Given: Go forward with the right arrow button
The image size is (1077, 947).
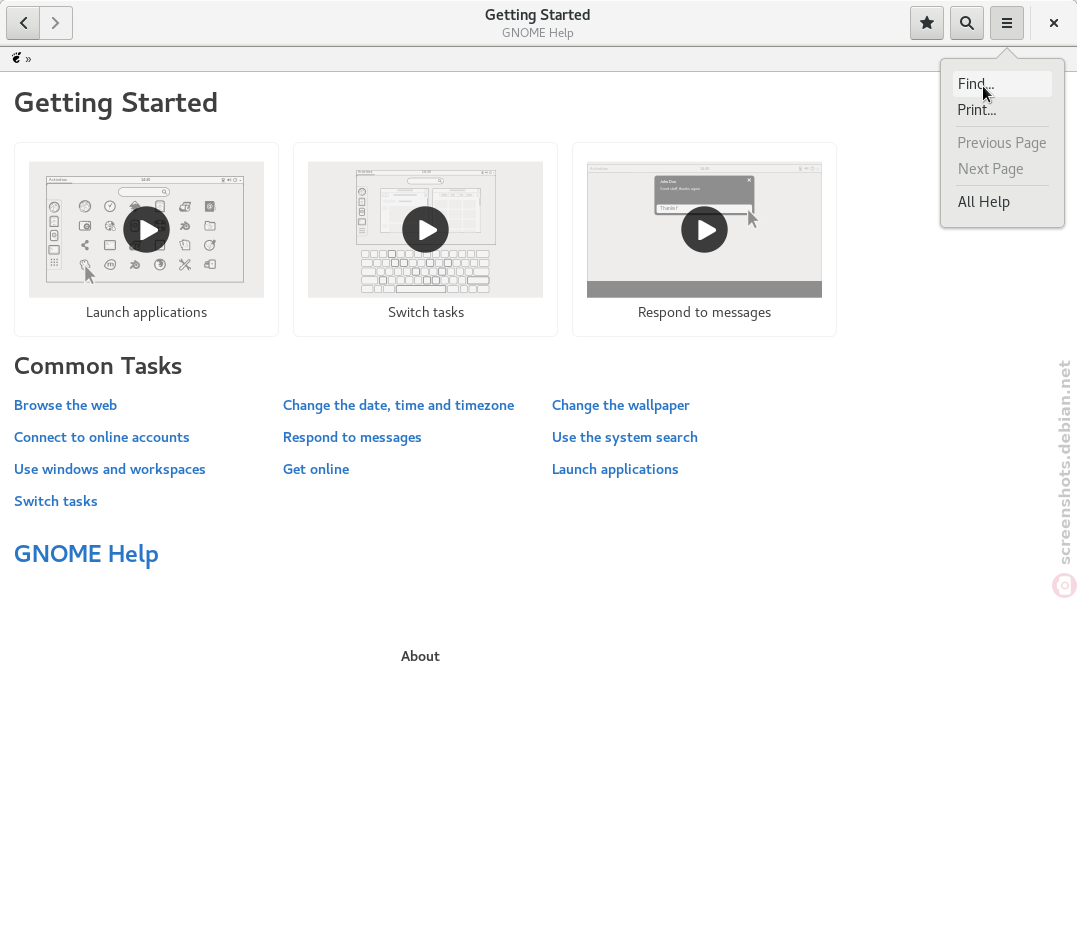Looking at the screenshot, I should 56,23.
